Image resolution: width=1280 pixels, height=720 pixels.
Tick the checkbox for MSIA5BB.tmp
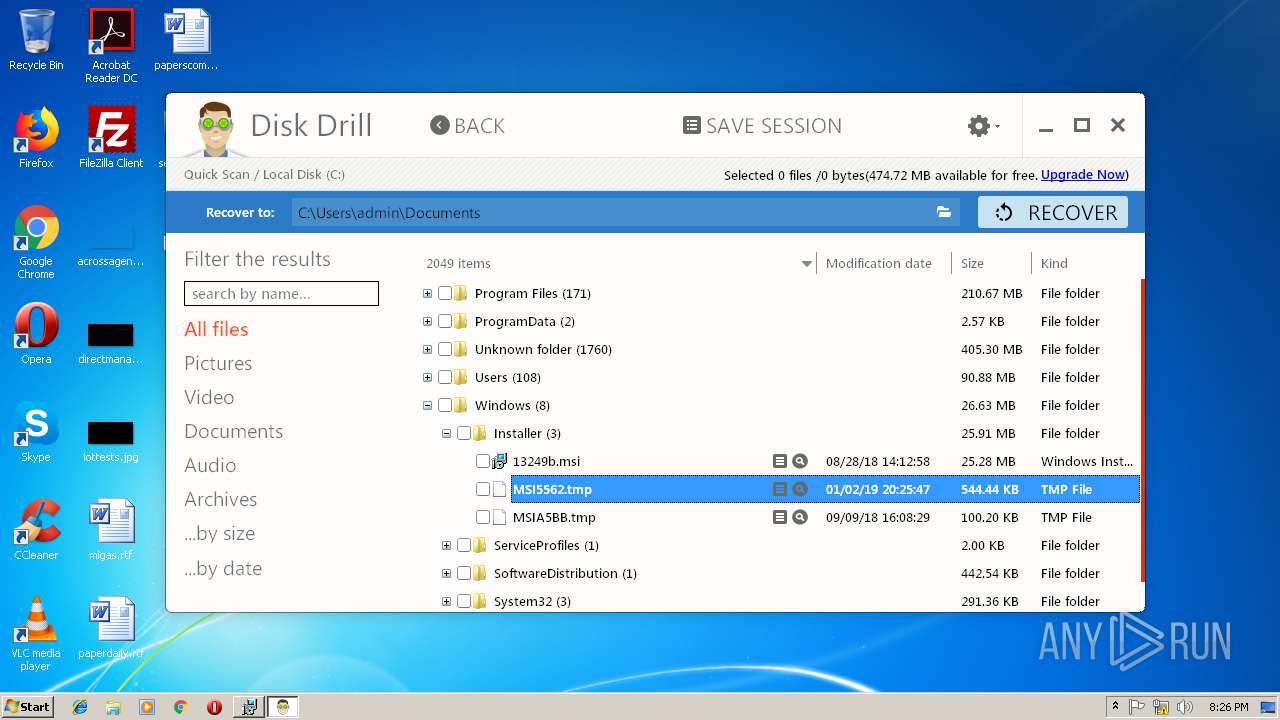point(483,517)
